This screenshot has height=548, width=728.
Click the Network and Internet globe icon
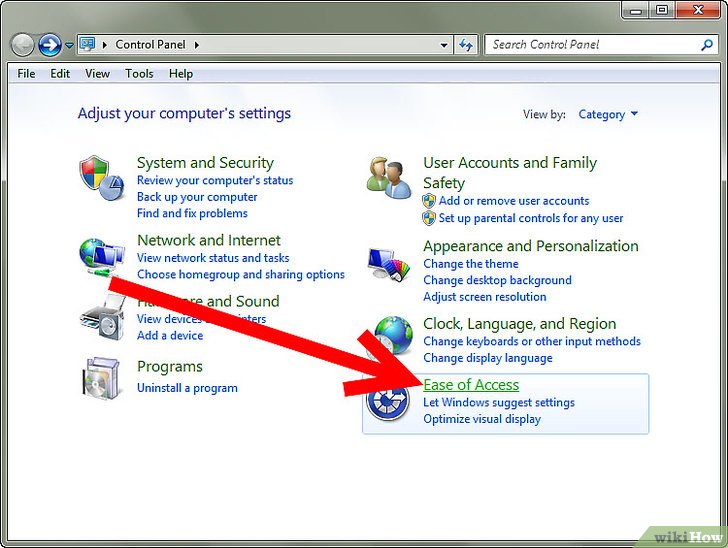pyautogui.click(x=102, y=257)
